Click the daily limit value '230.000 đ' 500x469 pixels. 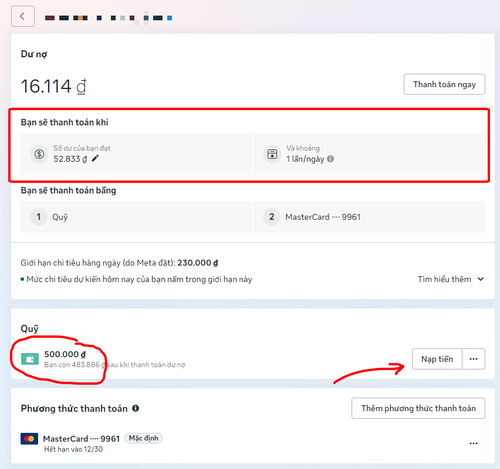click(x=198, y=263)
